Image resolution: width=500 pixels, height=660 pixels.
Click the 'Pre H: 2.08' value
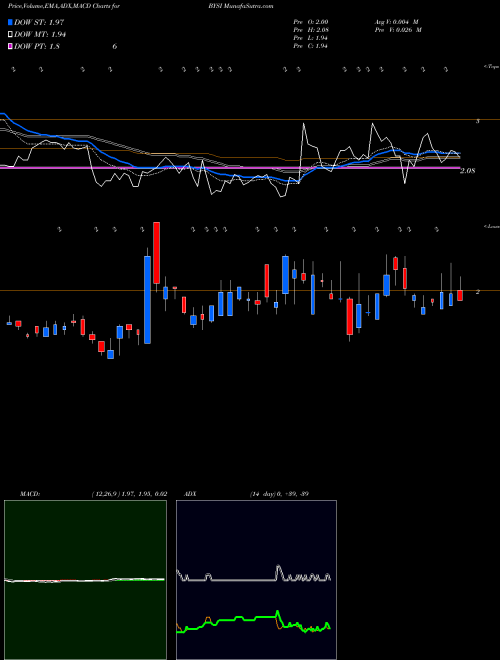click(x=311, y=30)
